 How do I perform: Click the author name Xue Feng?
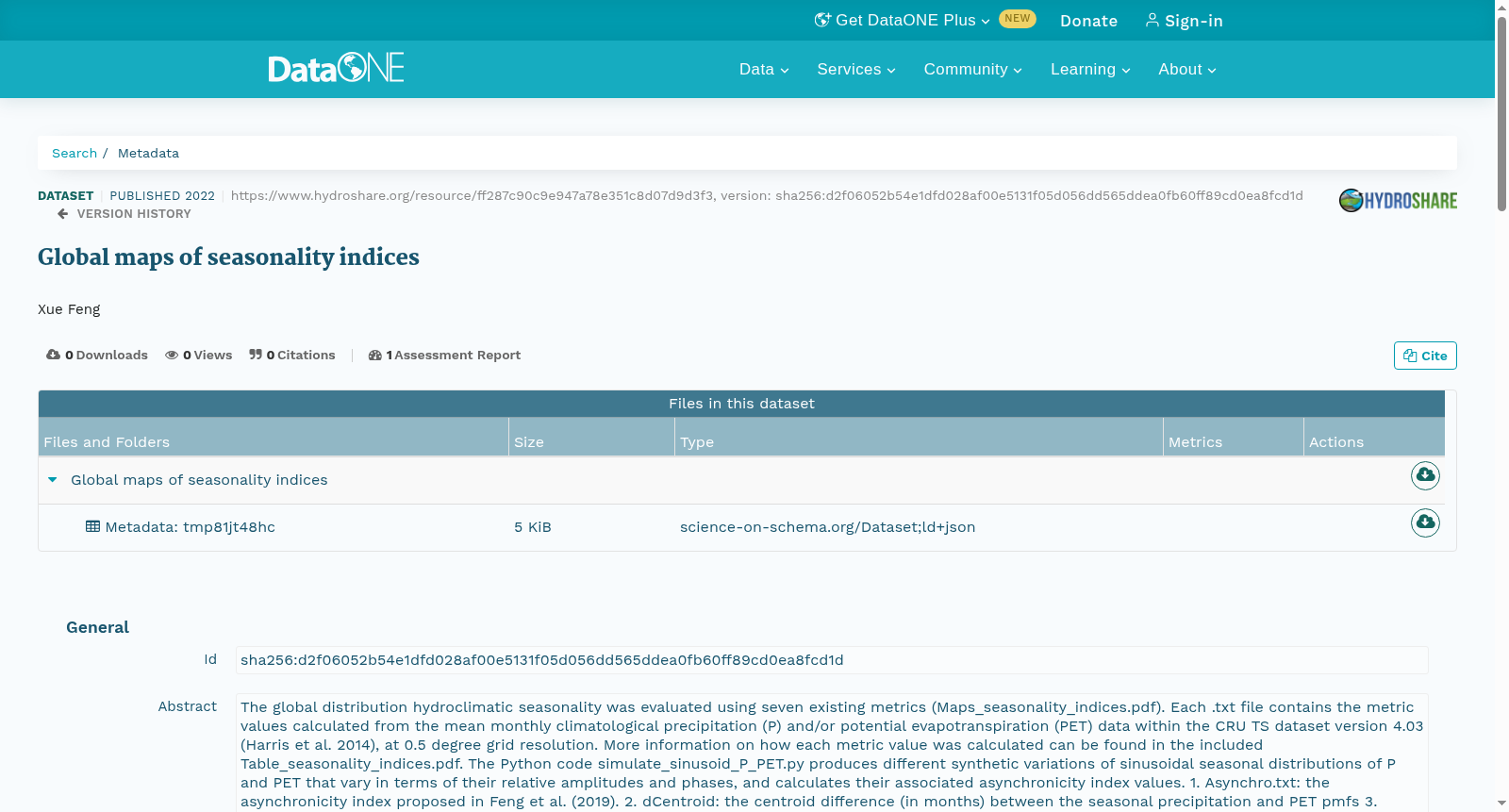69,309
